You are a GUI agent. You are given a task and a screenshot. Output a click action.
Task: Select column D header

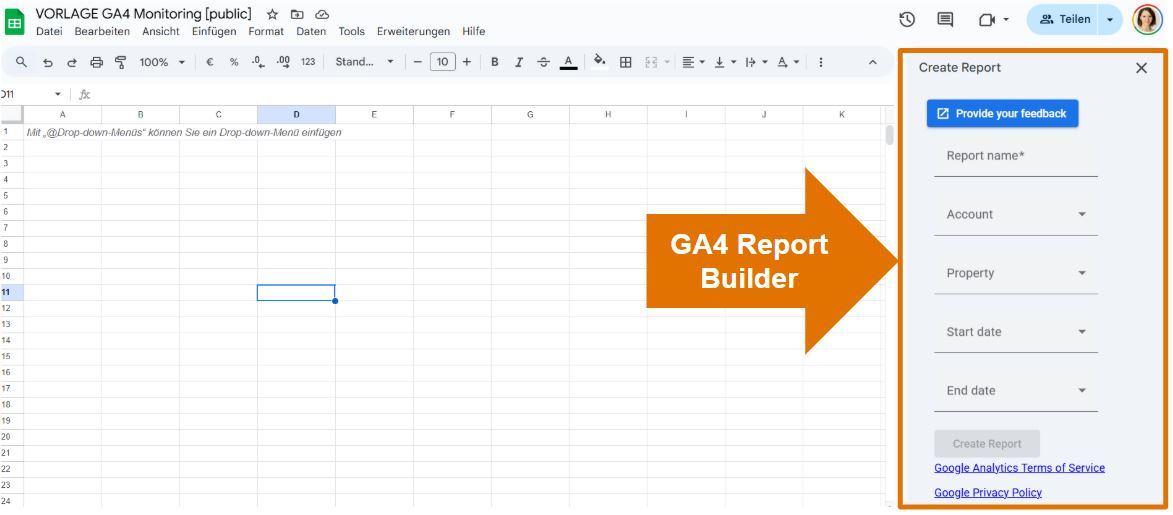click(296, 115)
